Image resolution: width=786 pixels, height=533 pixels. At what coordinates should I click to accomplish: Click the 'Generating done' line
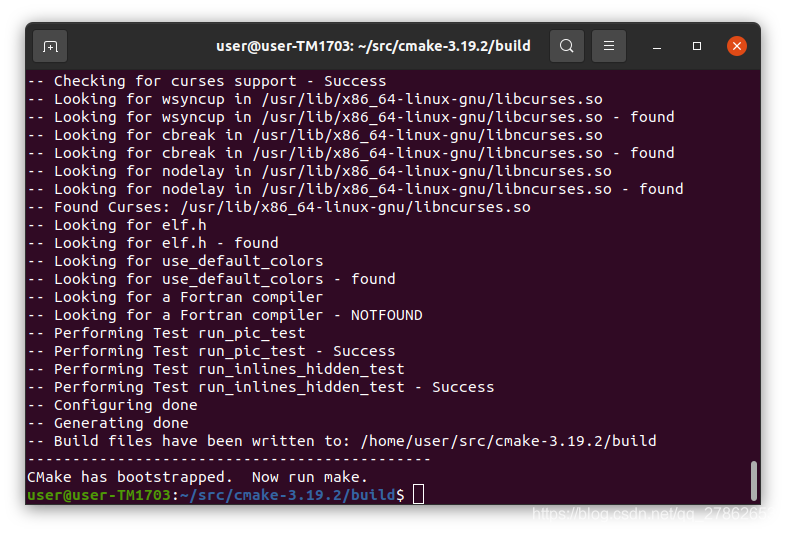(108, 423)
